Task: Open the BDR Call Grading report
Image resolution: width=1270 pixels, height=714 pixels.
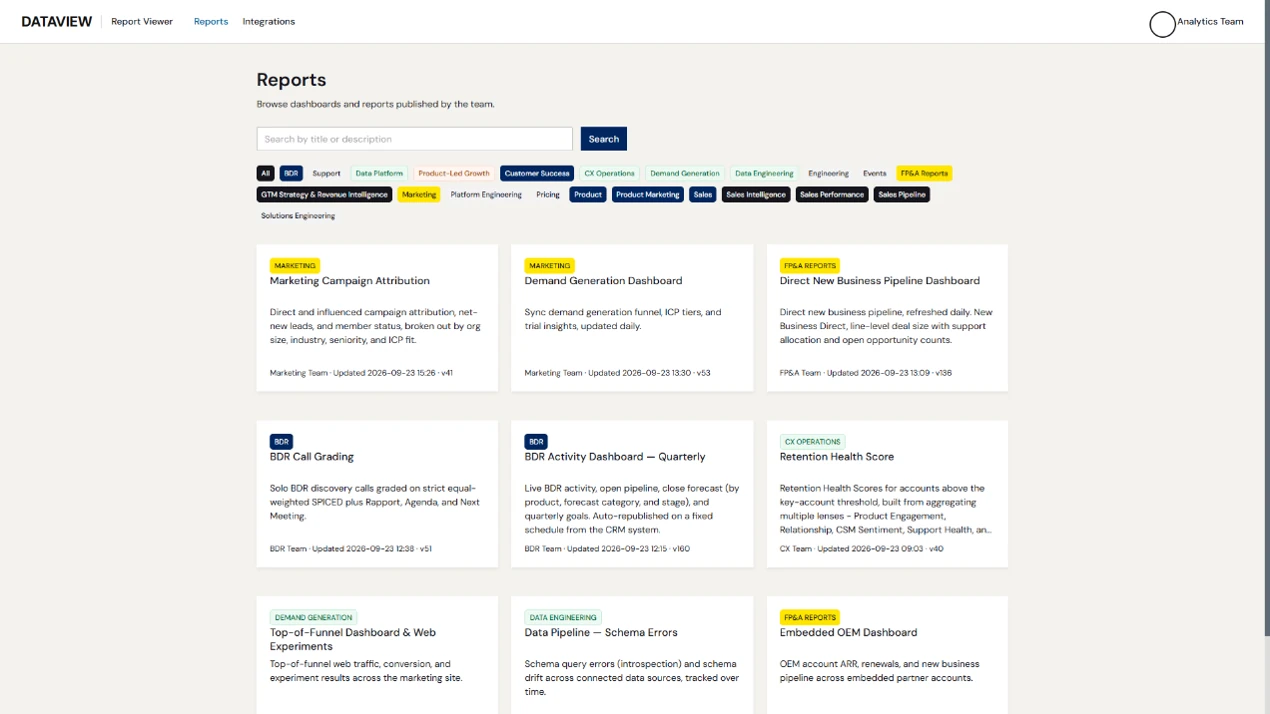Action: pyautogui.click(x=312, y=457)
